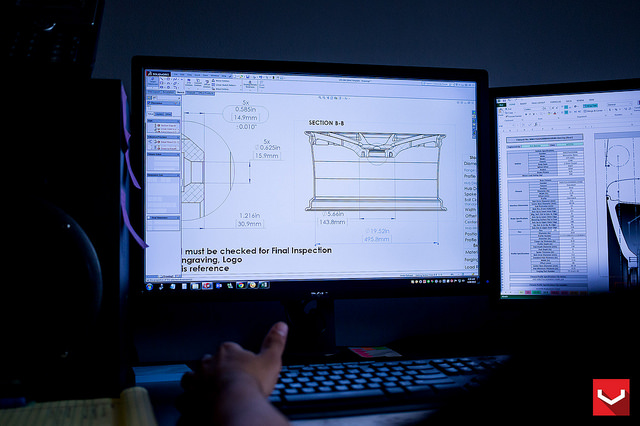Select the 0.585in hole dimension

(x=246, y=109)
